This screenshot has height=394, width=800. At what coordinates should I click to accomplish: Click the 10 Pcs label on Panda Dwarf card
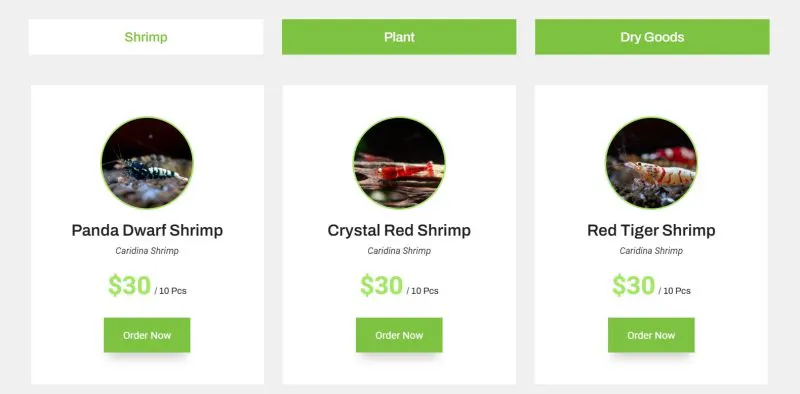click(x=172, y=291)
